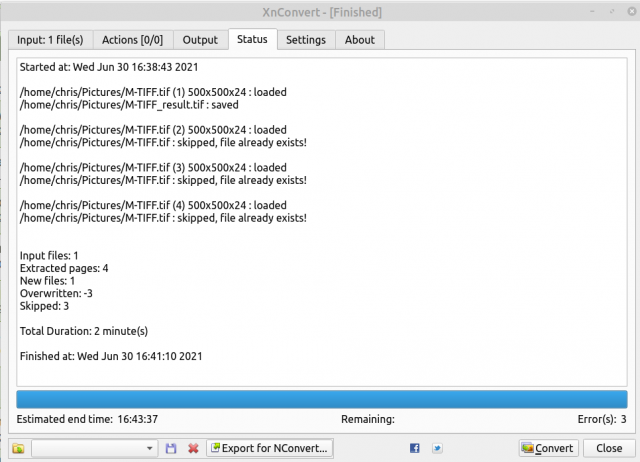Screen dimensions: 640x462
Task: Click the 'M-TIFF.tif (2) 500x500x24 : loaded' line
Action: tap(153, 130)
